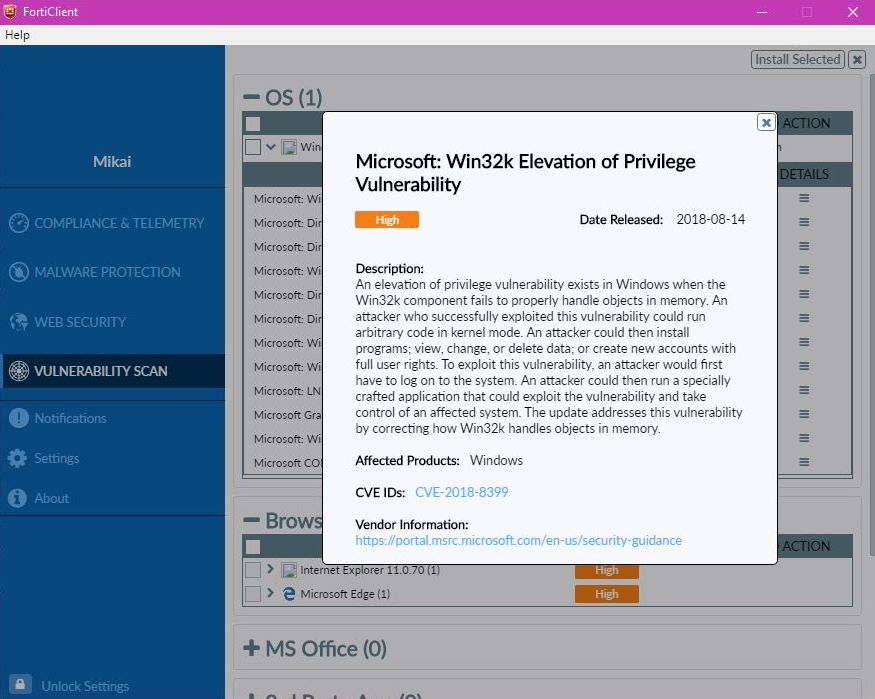Toggle the OS table header select-all checkbox
Screen dimensions: 875x699
(x=253, y=124)
